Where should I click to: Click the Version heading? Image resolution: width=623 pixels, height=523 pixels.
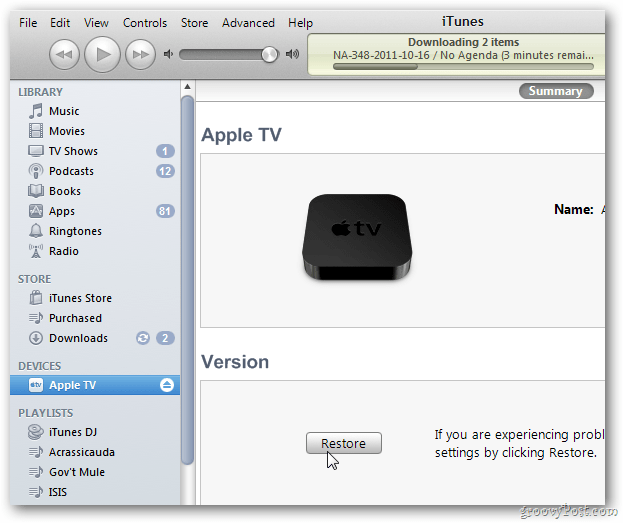coord(235,362)
